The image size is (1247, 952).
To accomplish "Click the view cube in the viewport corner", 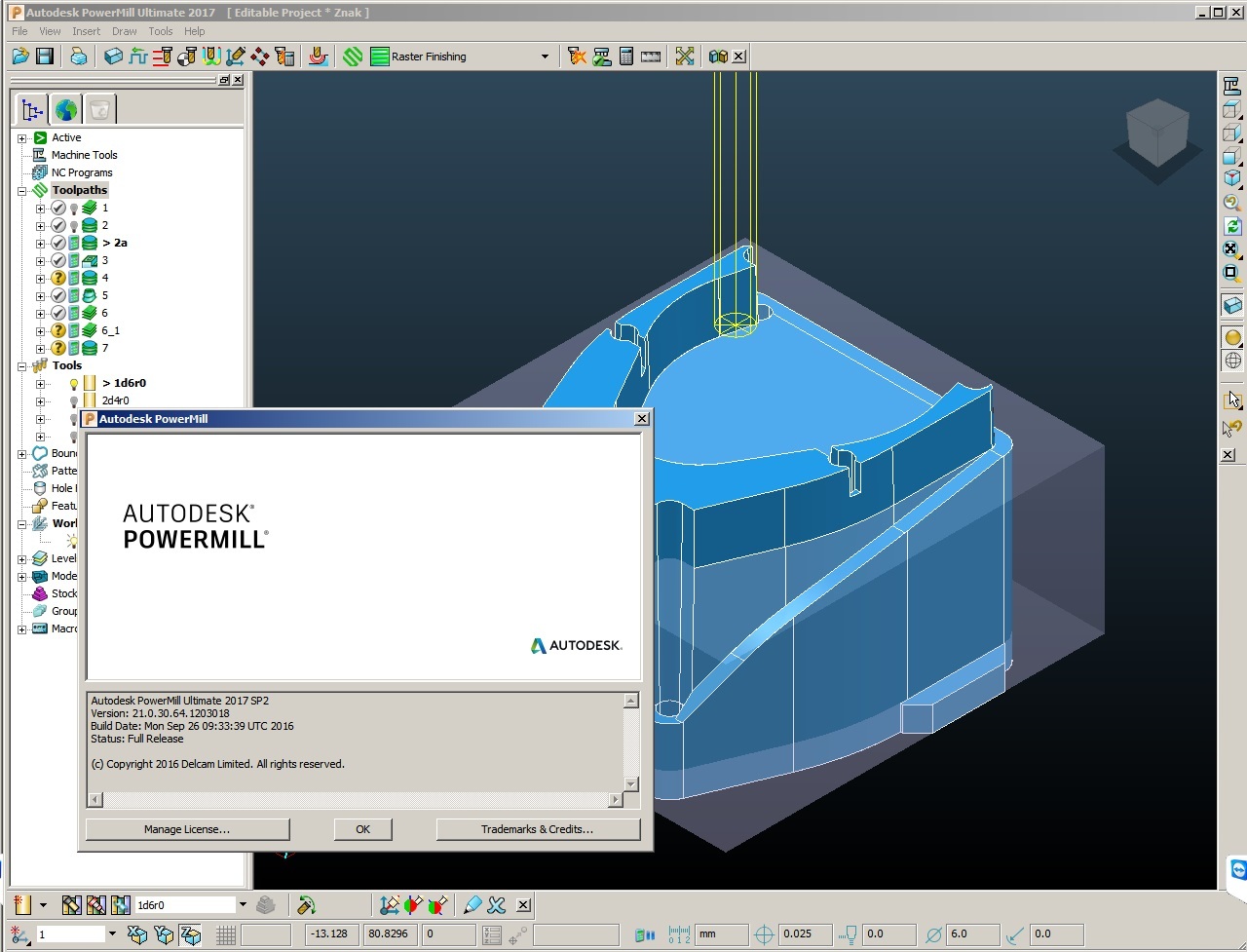I will pyautogui.click(x=1157, y=133).
